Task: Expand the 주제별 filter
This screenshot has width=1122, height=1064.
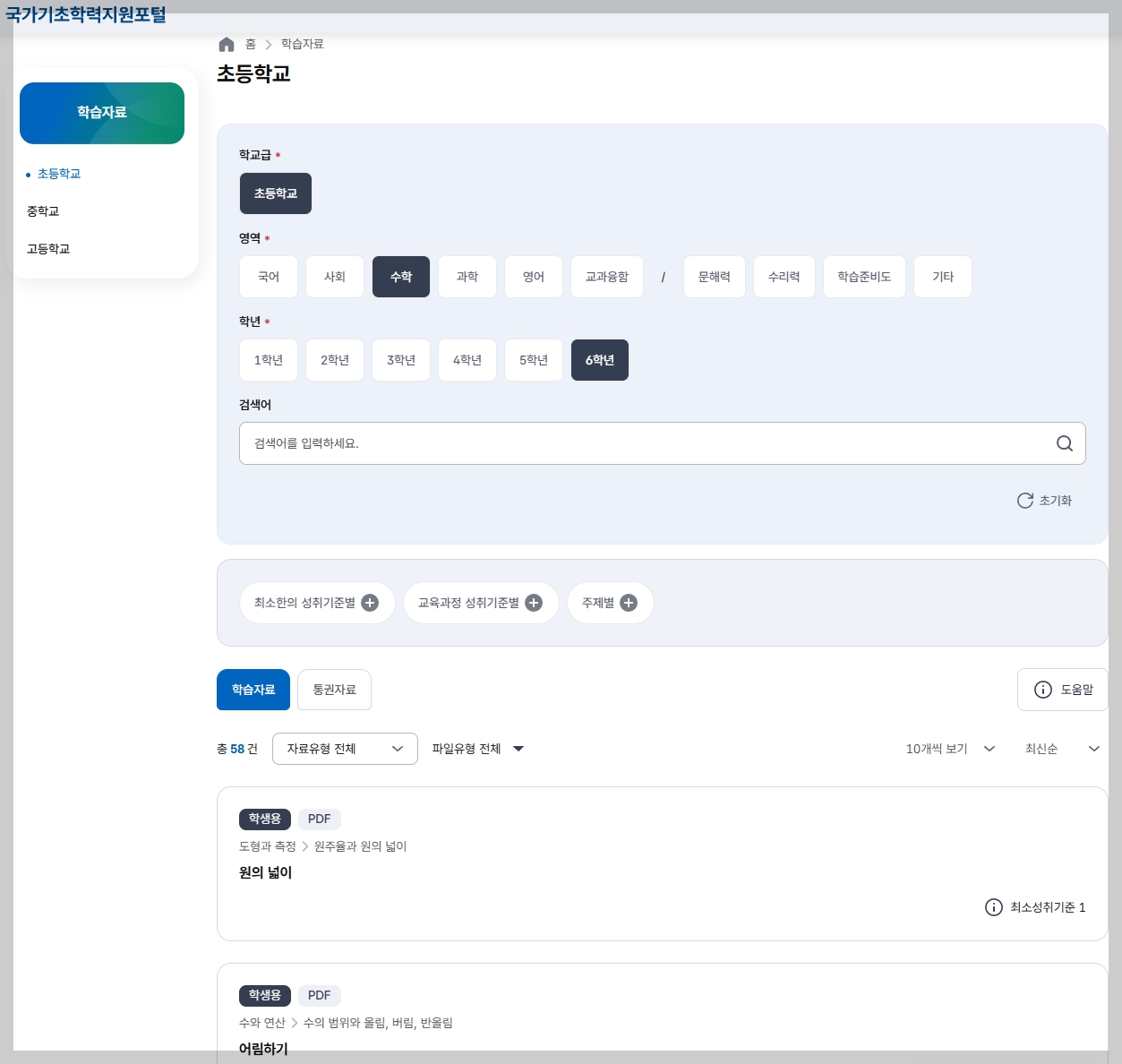Action: 611,603
